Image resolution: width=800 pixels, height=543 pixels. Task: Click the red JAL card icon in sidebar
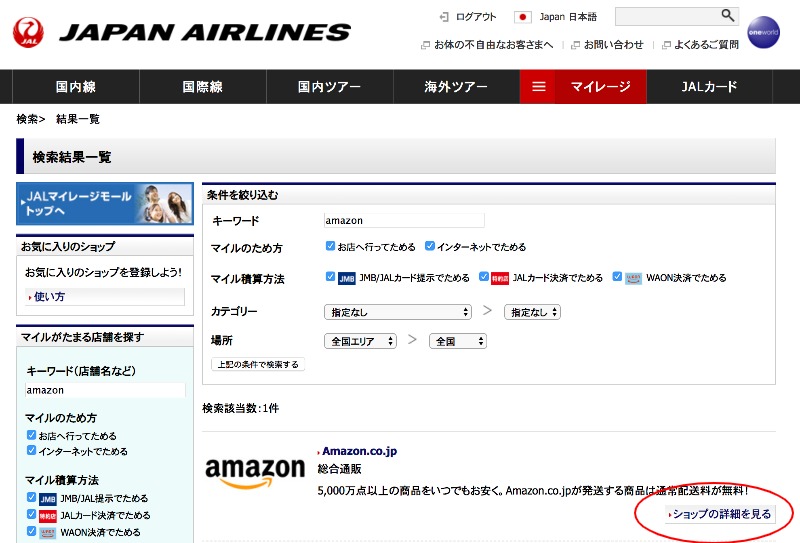point(47,516)
